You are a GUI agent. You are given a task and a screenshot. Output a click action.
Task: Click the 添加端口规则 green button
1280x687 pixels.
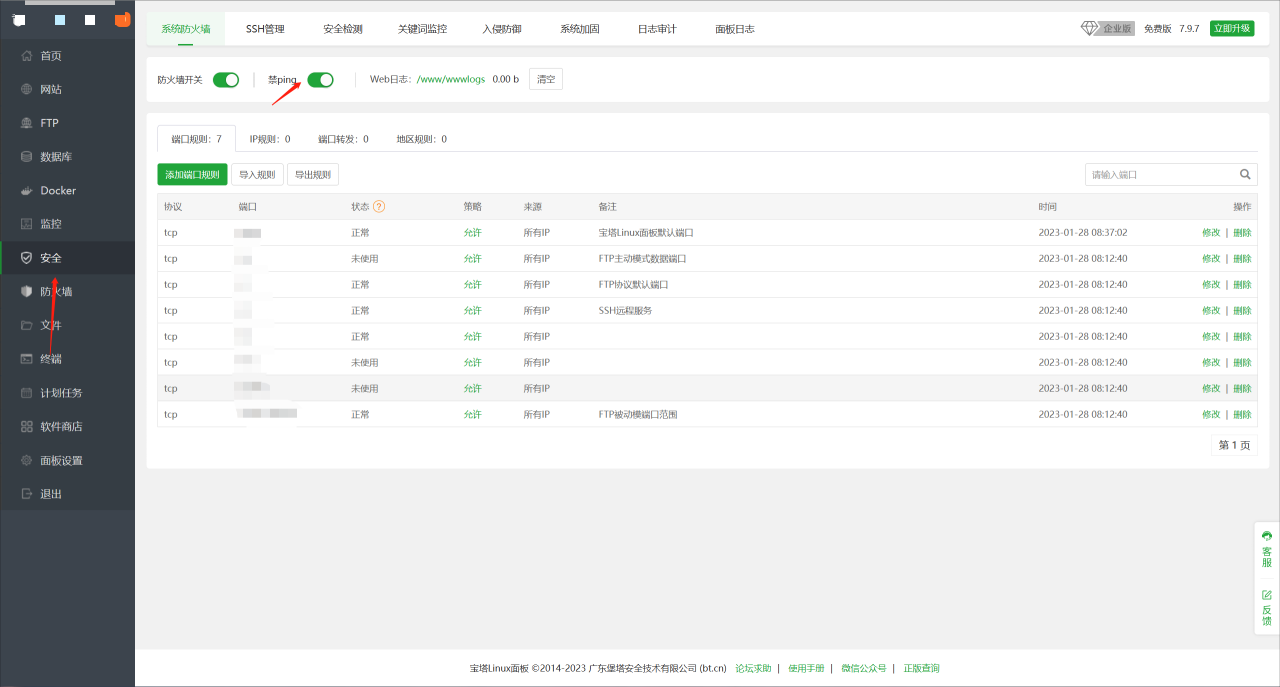(192, 175)
